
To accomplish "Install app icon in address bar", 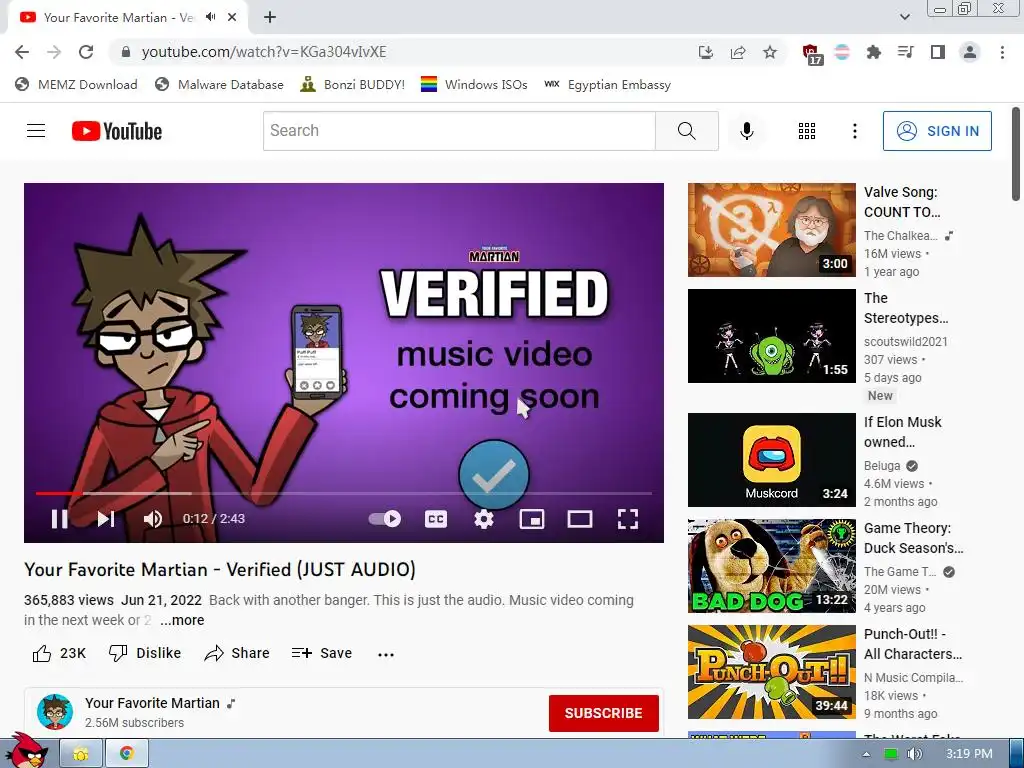I will [705, 52].
